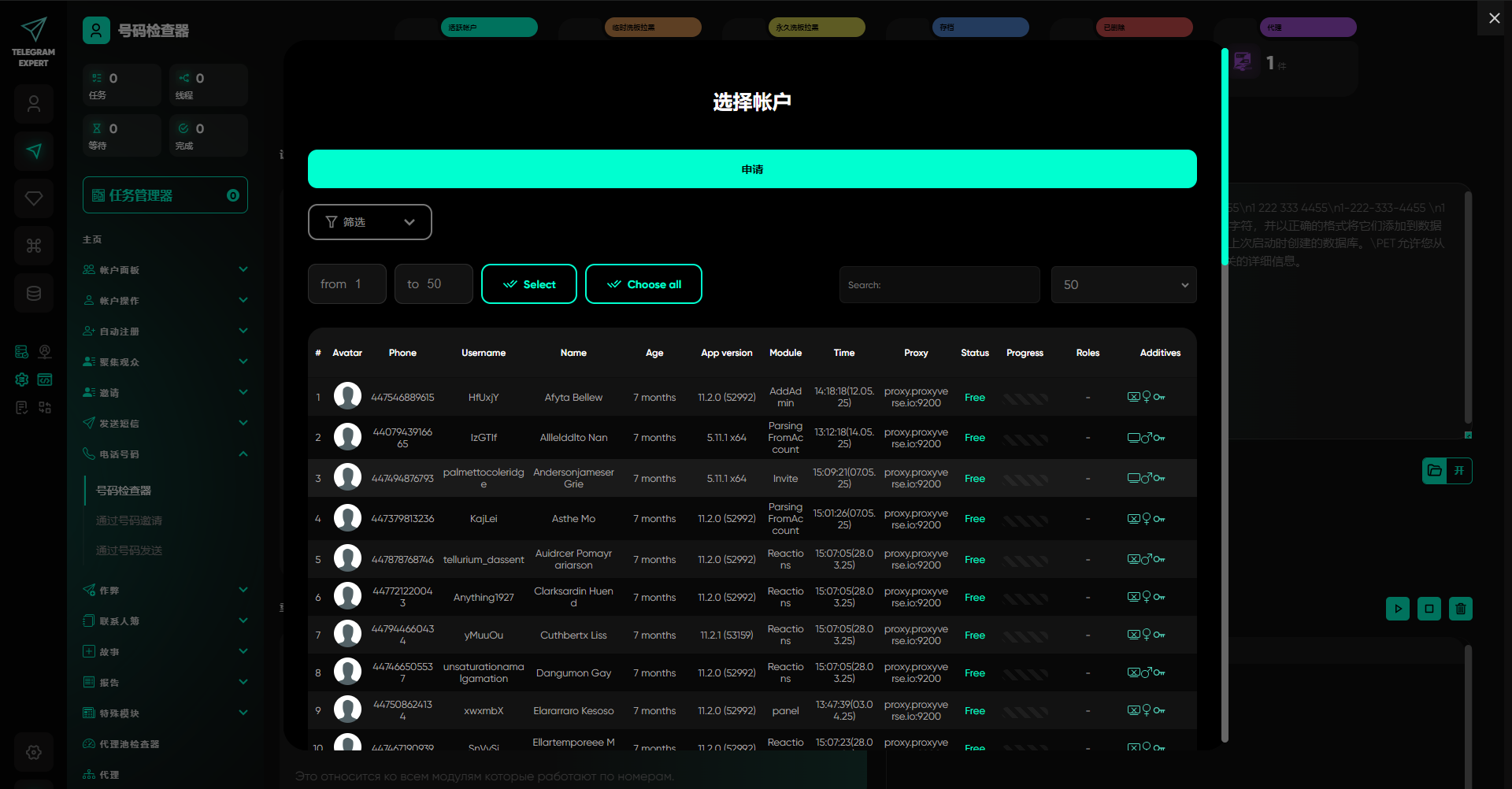The height and width of the screenshot is (789, 1512).
Task: Open the 筛选 filter dropdown
Action: [x=369, y=222]
